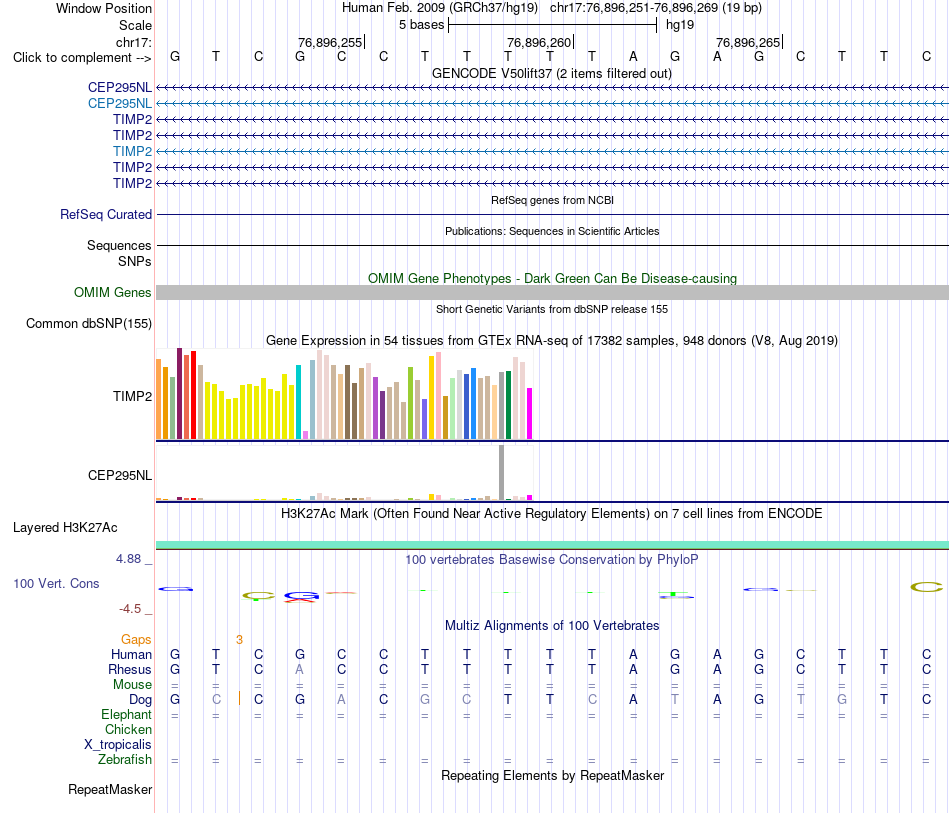Open the GENCODE V50lift37 track title
950x813 pixels.
pos(551,73)
